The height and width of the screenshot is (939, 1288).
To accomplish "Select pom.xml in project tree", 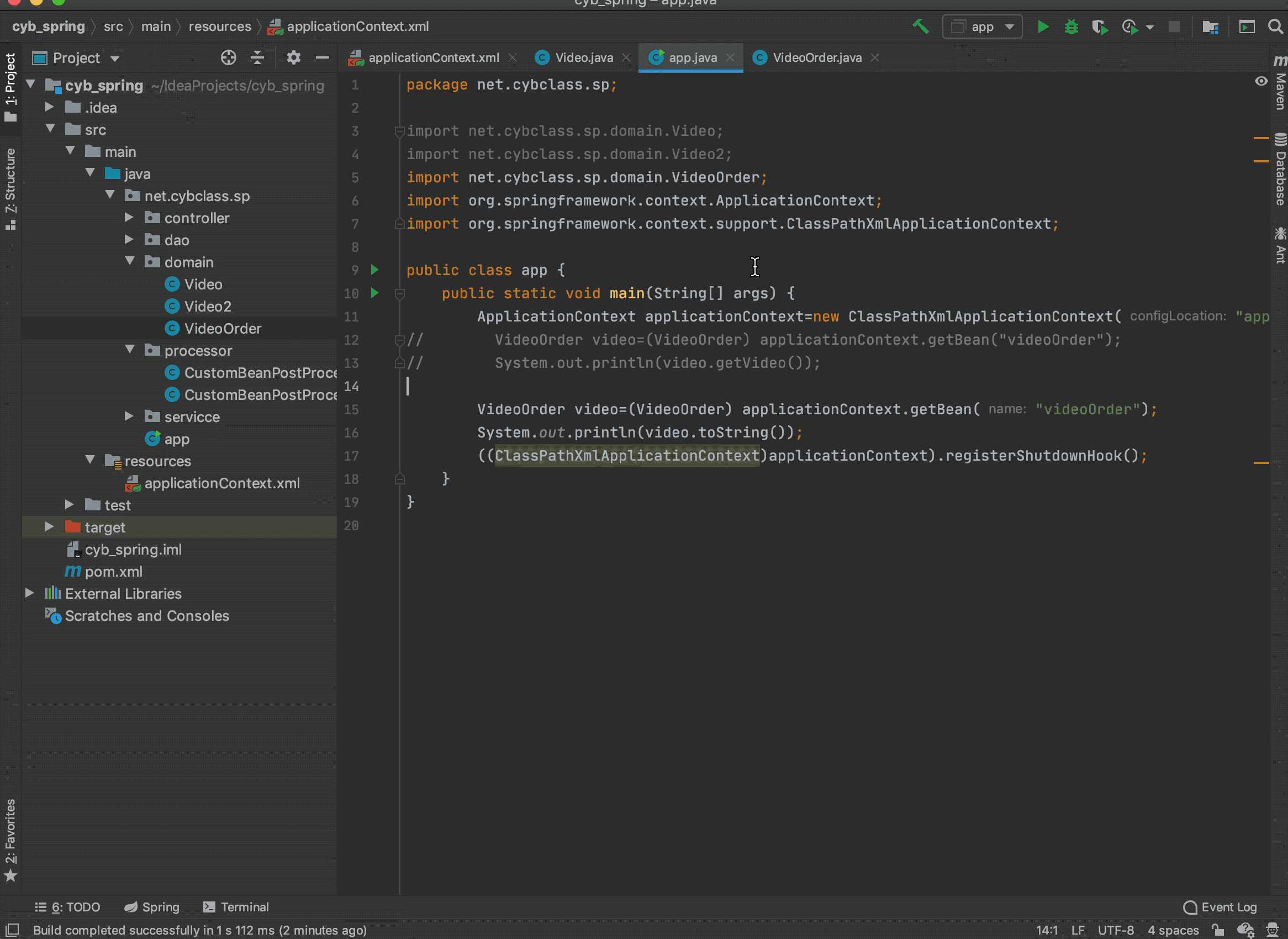I will (x=113, y=571).
